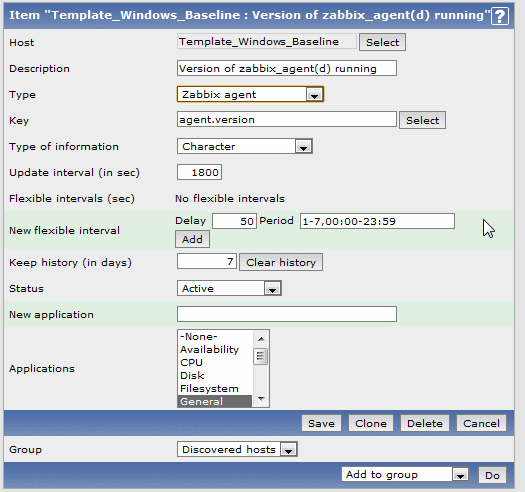Select CPU in Applications list
525x492 pixels.
(216, 362)
